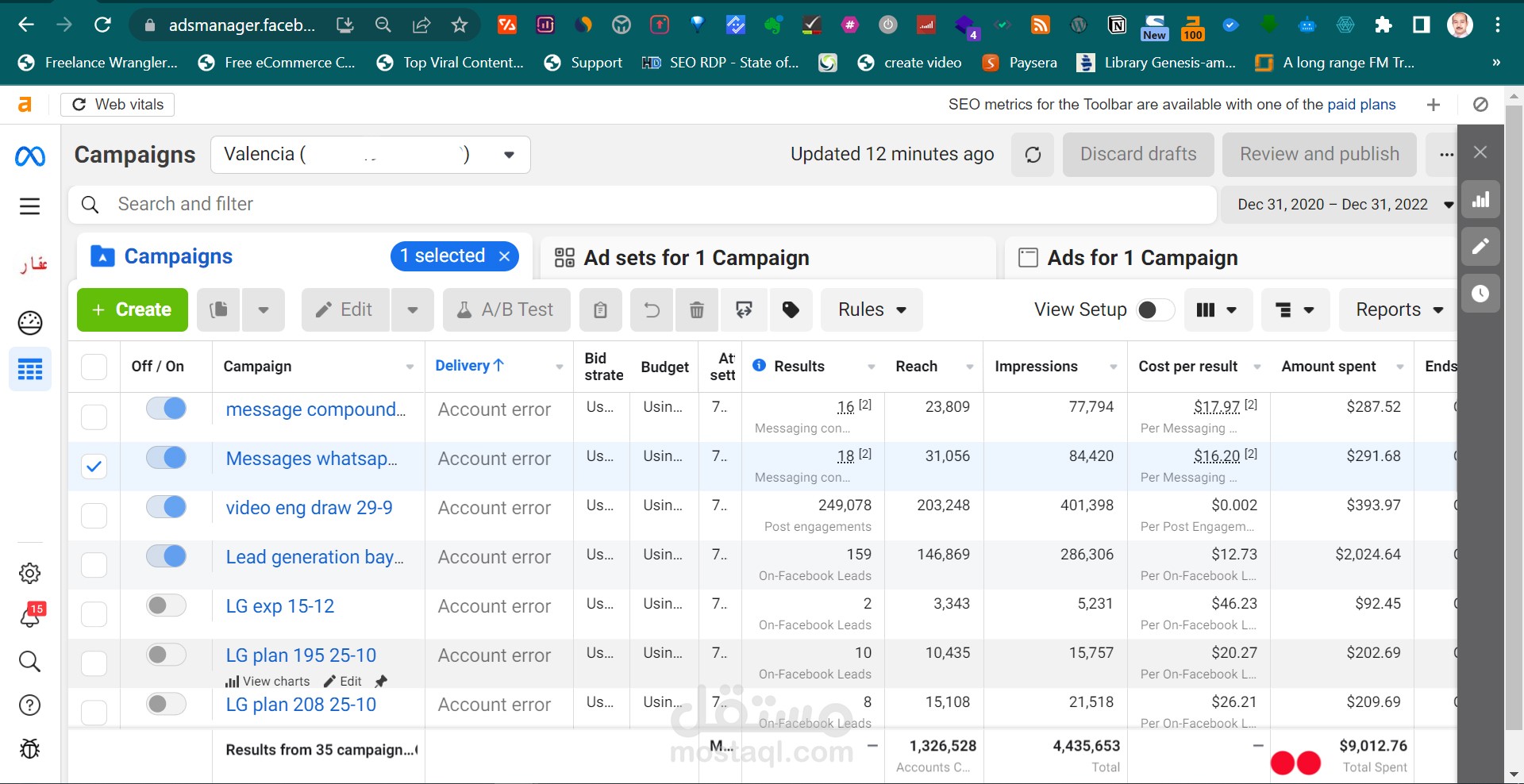This screenshot has width=1524, height=784.
Task: Open the Meta logo home icon
Action: (x=30, y=156)
